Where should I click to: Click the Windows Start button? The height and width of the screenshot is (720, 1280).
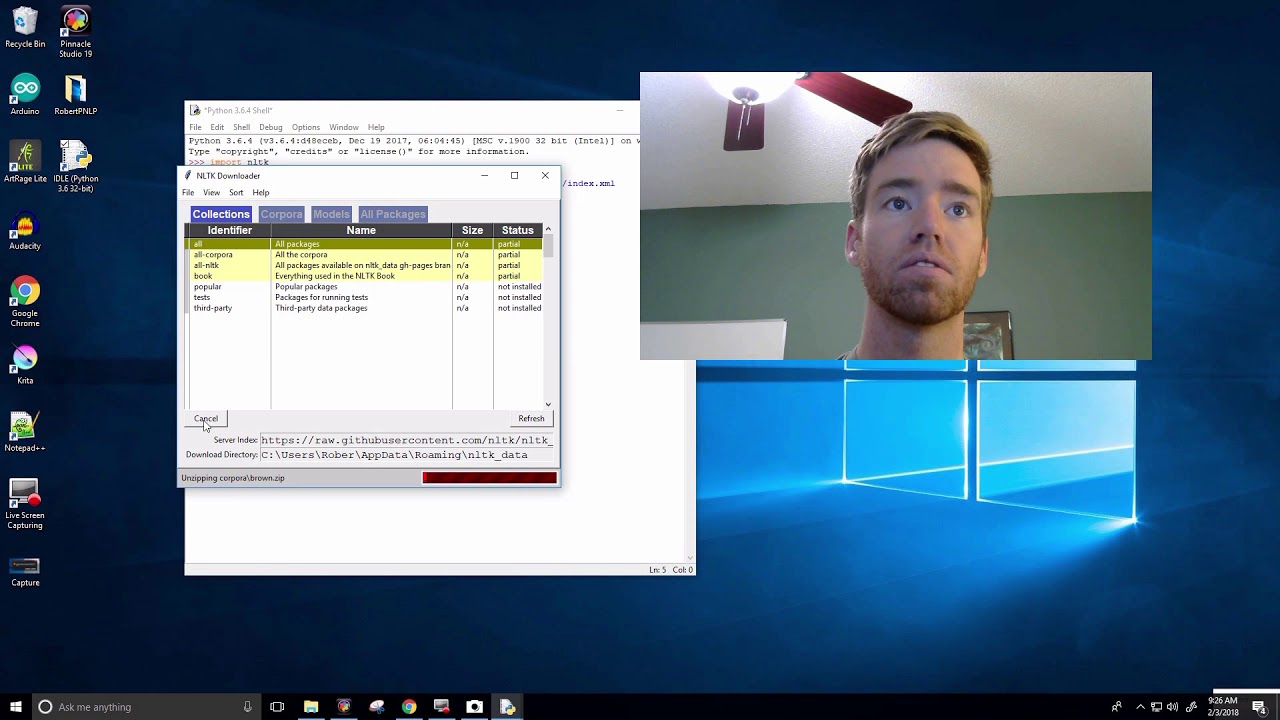pos(16,707)
